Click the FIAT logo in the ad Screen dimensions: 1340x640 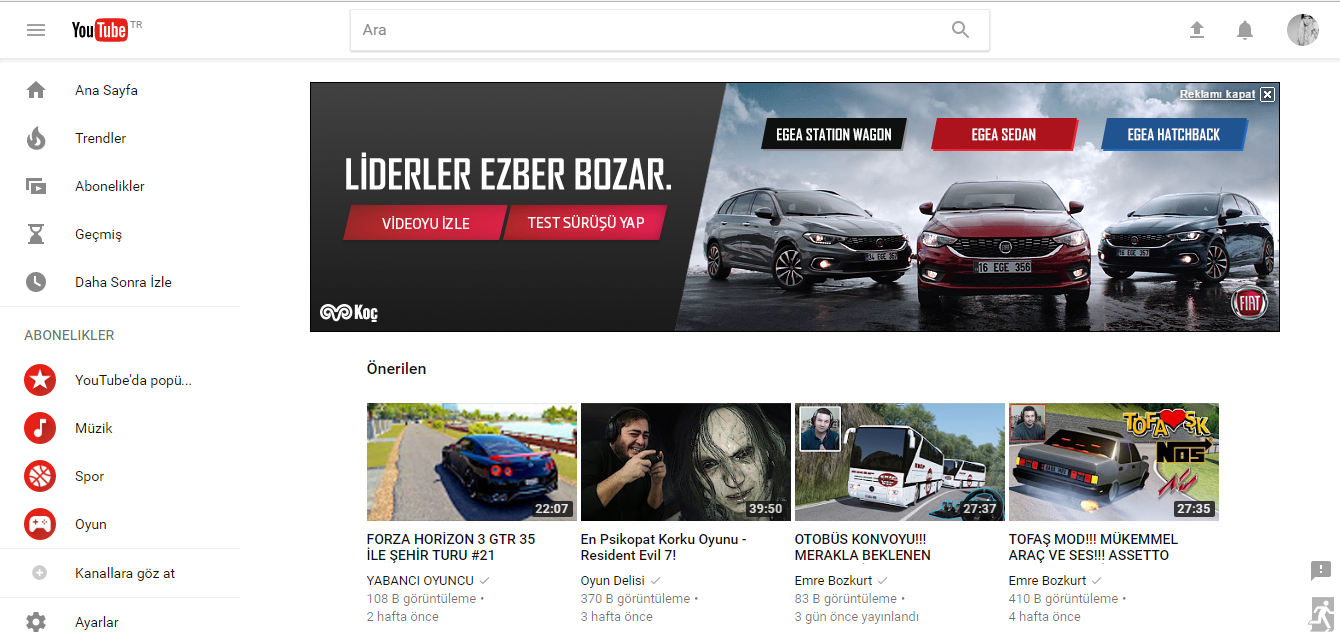(1249, 301)
